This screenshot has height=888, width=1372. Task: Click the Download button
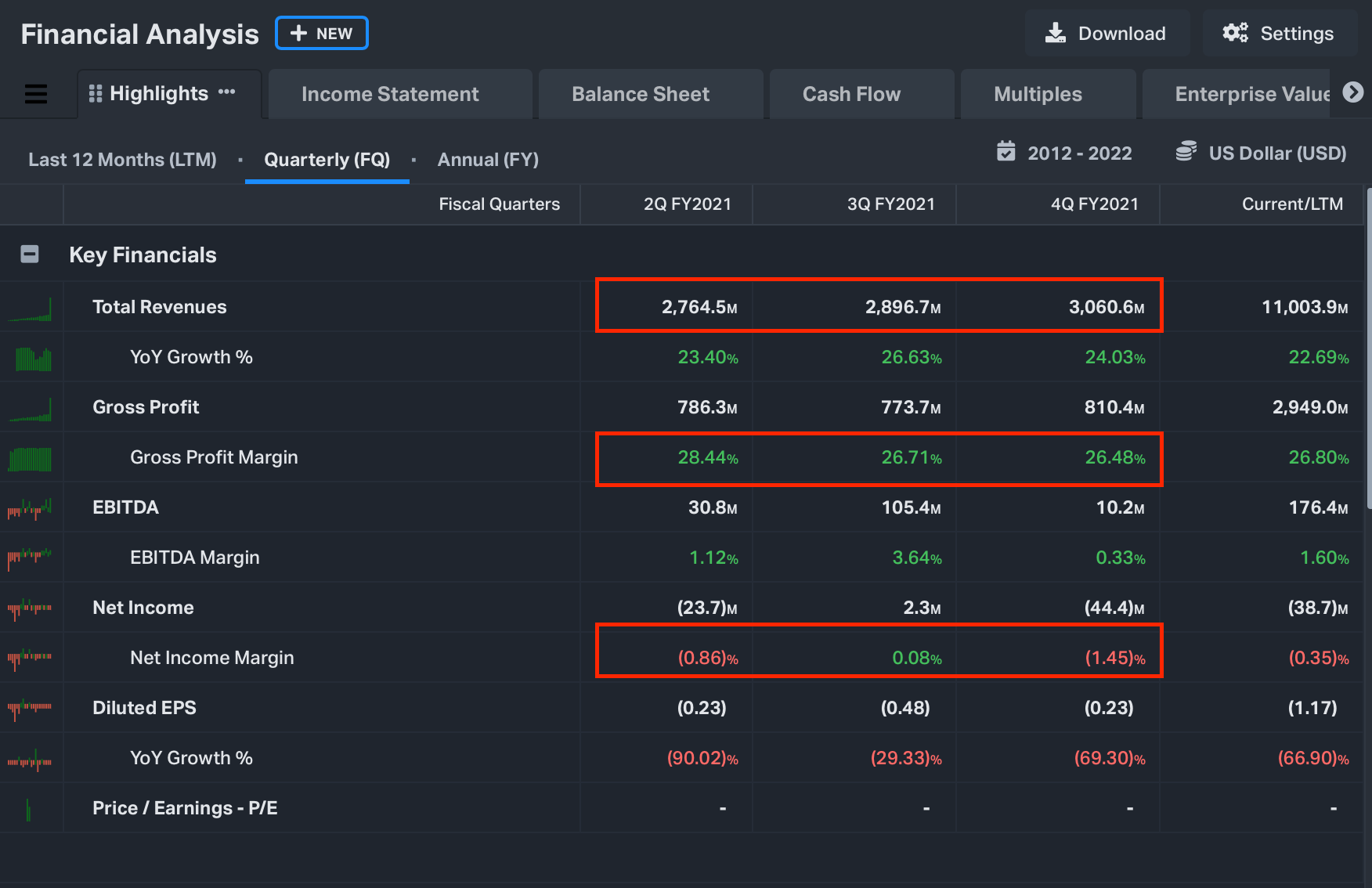[x=1107, y=34]
